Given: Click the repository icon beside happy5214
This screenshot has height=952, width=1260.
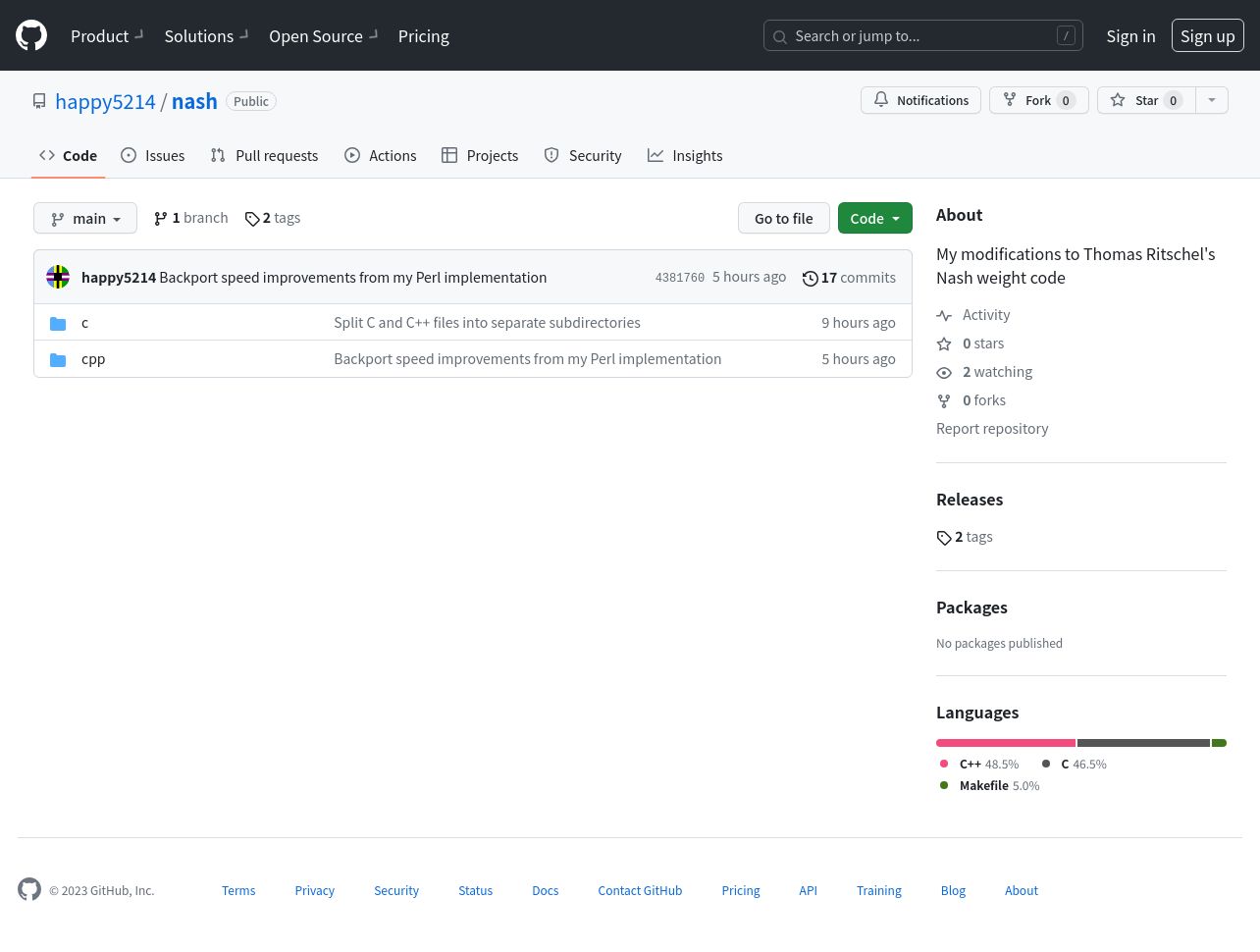Looking at the screenshot, I should (39, 101).
